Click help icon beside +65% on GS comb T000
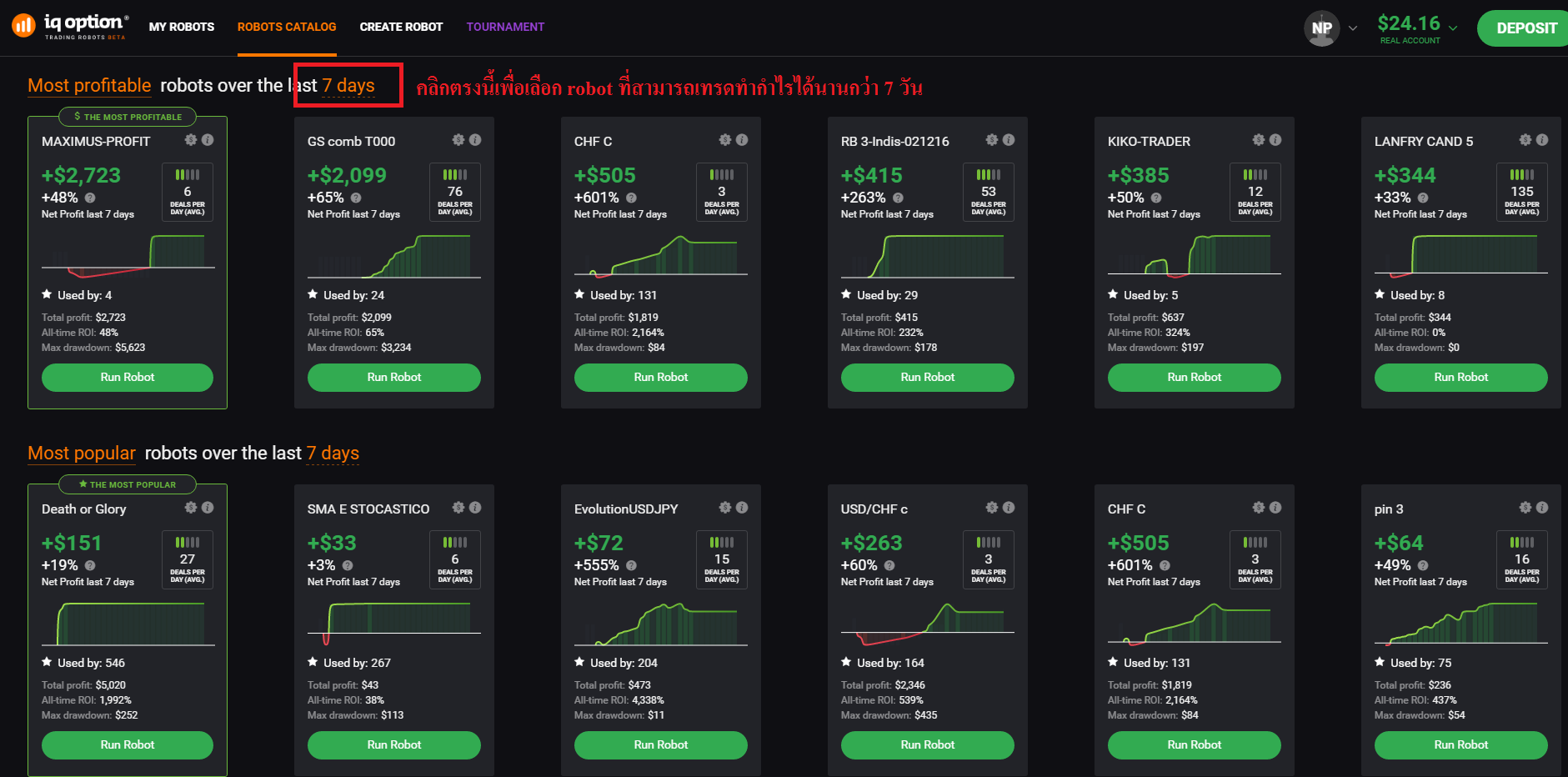The image size is (1568, 777). [x=356, y=198]
